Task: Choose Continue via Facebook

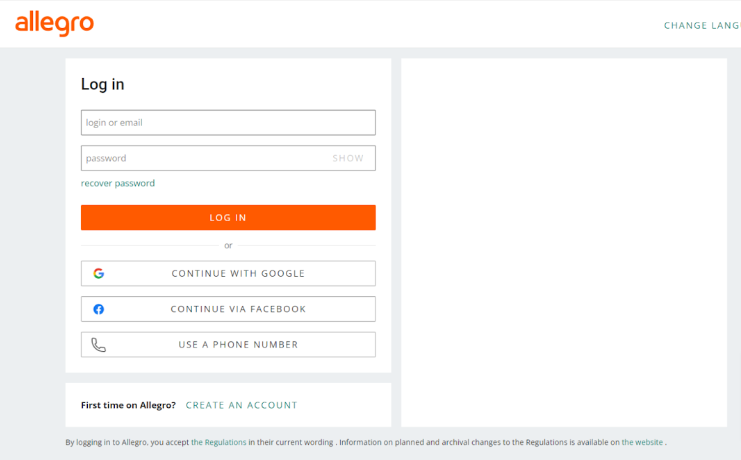Action: pyautogui.click(x=228, y=309)
